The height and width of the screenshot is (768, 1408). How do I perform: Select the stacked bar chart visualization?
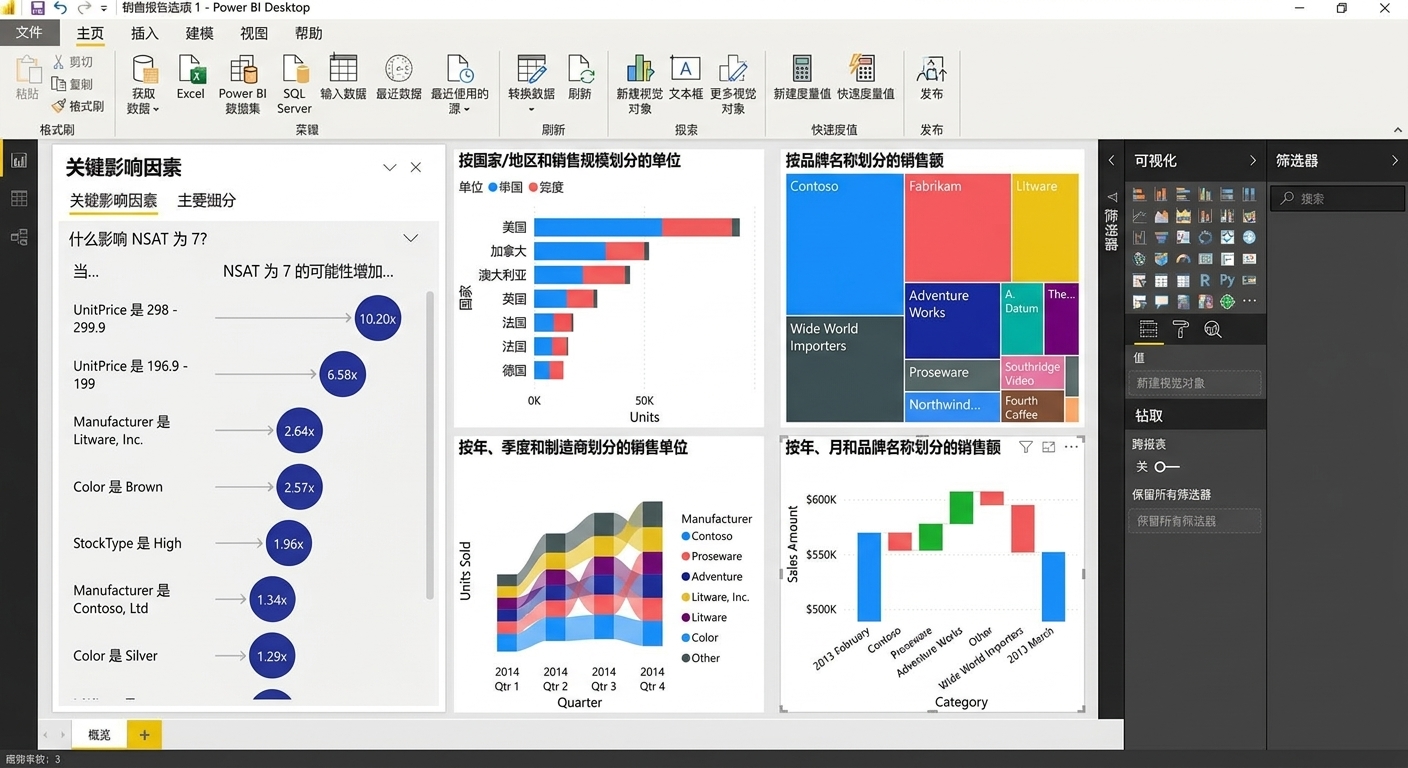[1140, 194]
